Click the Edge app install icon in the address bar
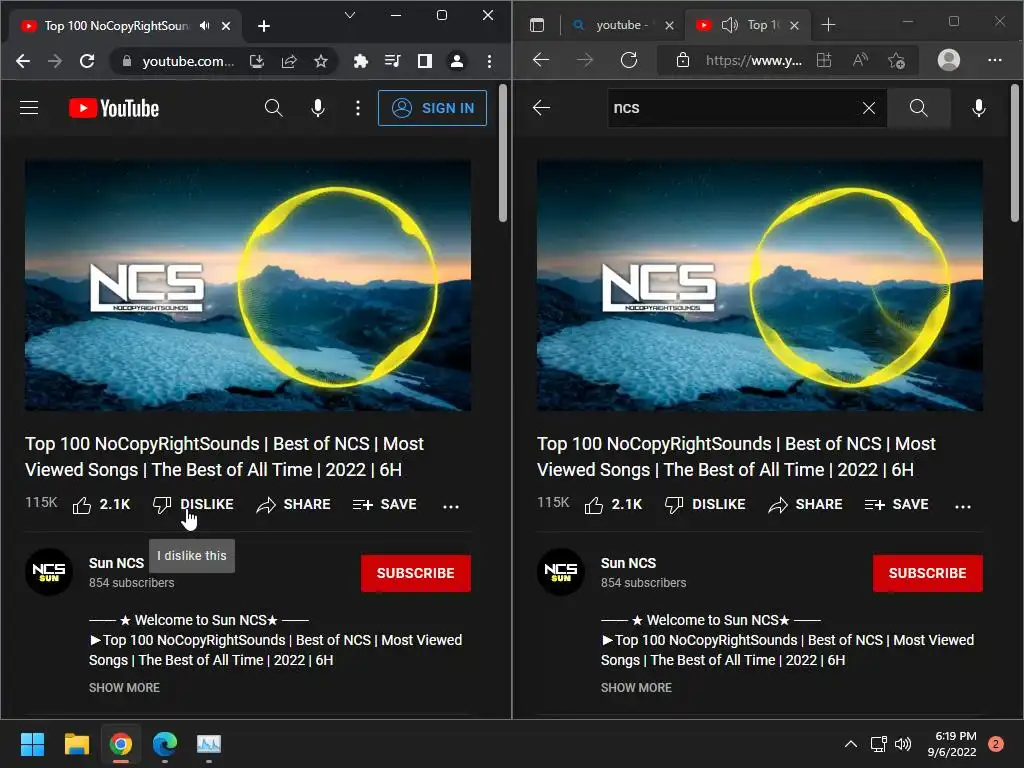The height and width of the screenshot is (768, 1024). coord(824,61)
